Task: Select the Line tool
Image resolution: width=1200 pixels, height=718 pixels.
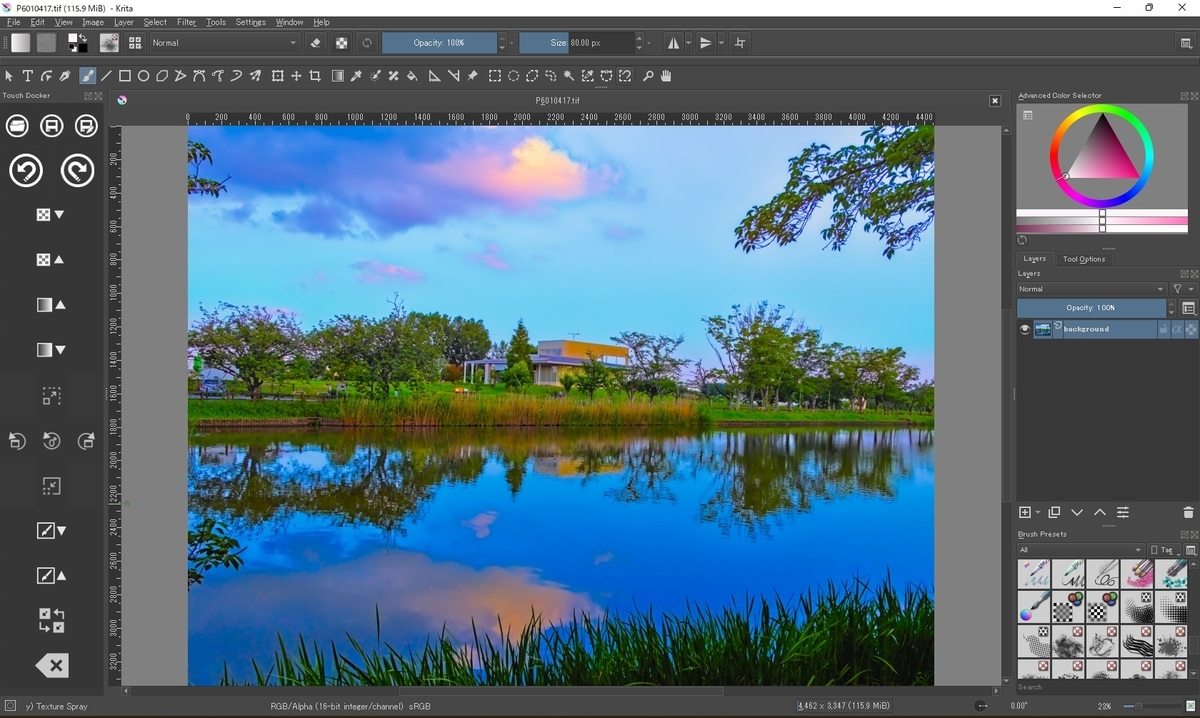Action: (x=107, y=76)
